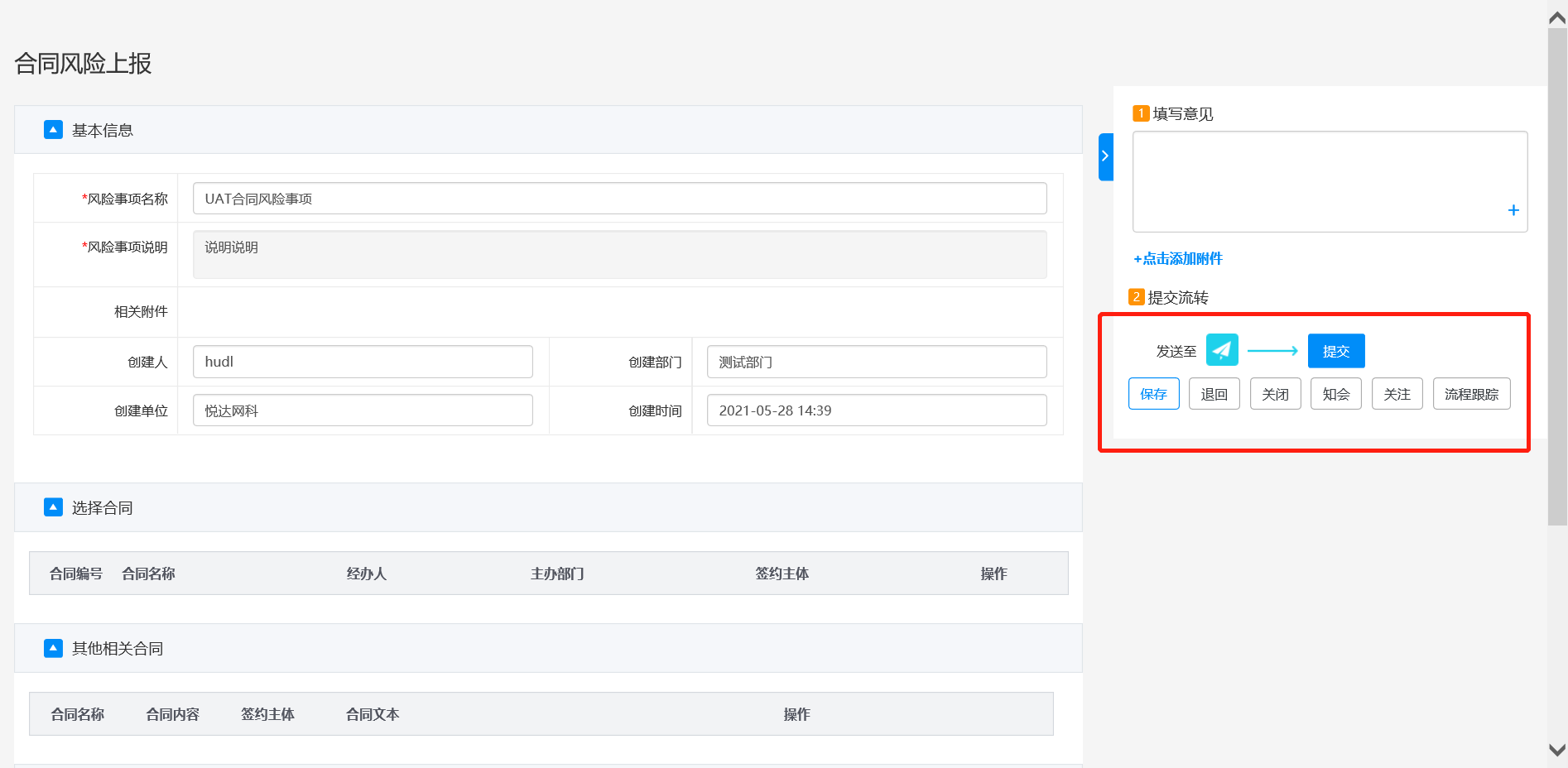Collapse the 其他相关合同 section
This screenshot has width=1568, height=768.
click(x=53, y=648)
